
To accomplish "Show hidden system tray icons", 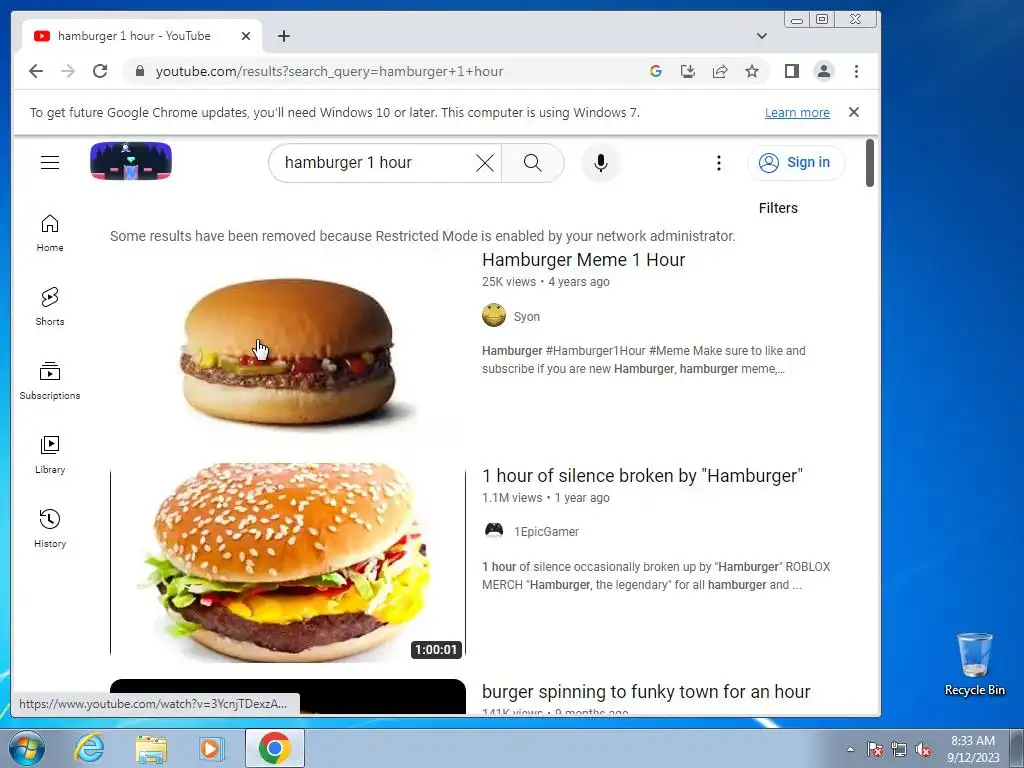I will point(850,749).
